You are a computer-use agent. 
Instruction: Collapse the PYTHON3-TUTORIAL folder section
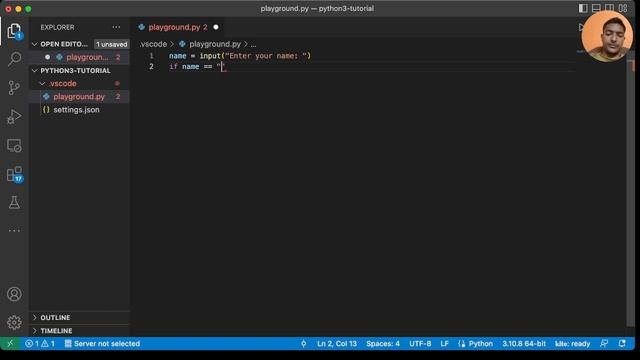[35, 71]
